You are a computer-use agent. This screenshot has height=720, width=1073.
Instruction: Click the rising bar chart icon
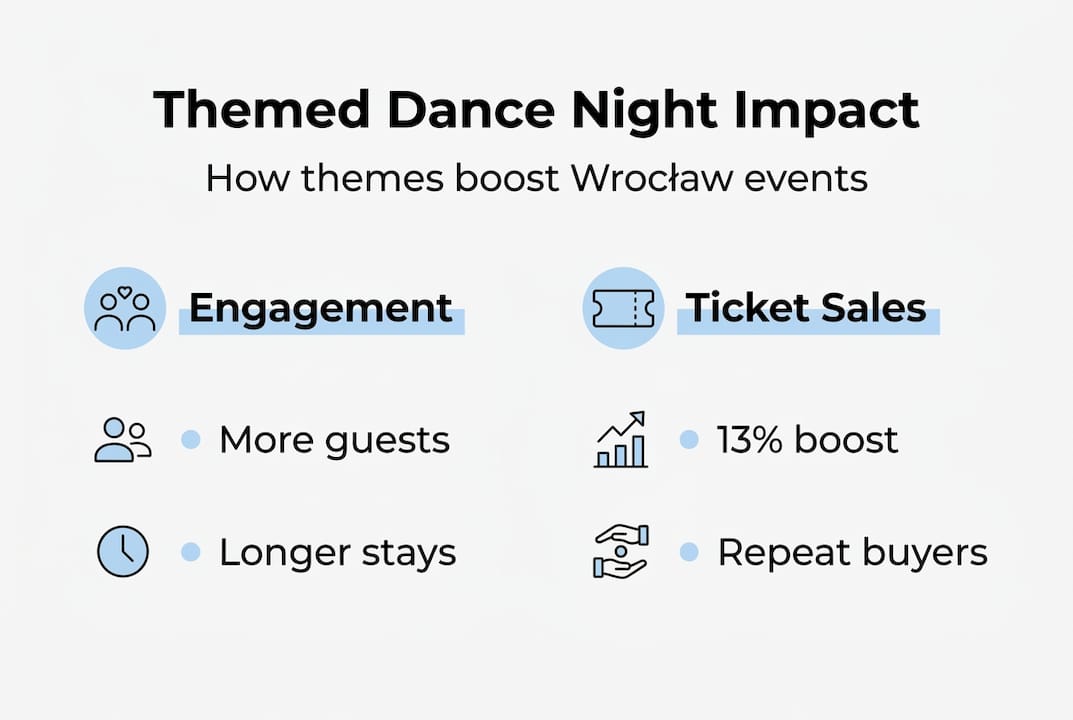[620, 440]
